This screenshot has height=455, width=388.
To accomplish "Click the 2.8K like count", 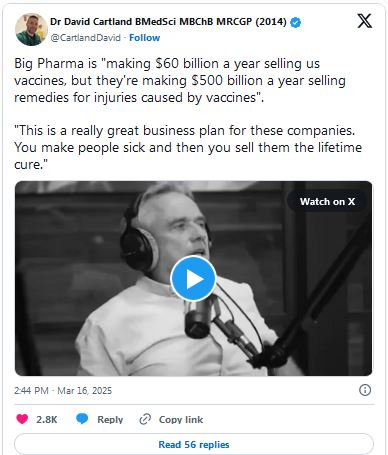I will 47,419.
